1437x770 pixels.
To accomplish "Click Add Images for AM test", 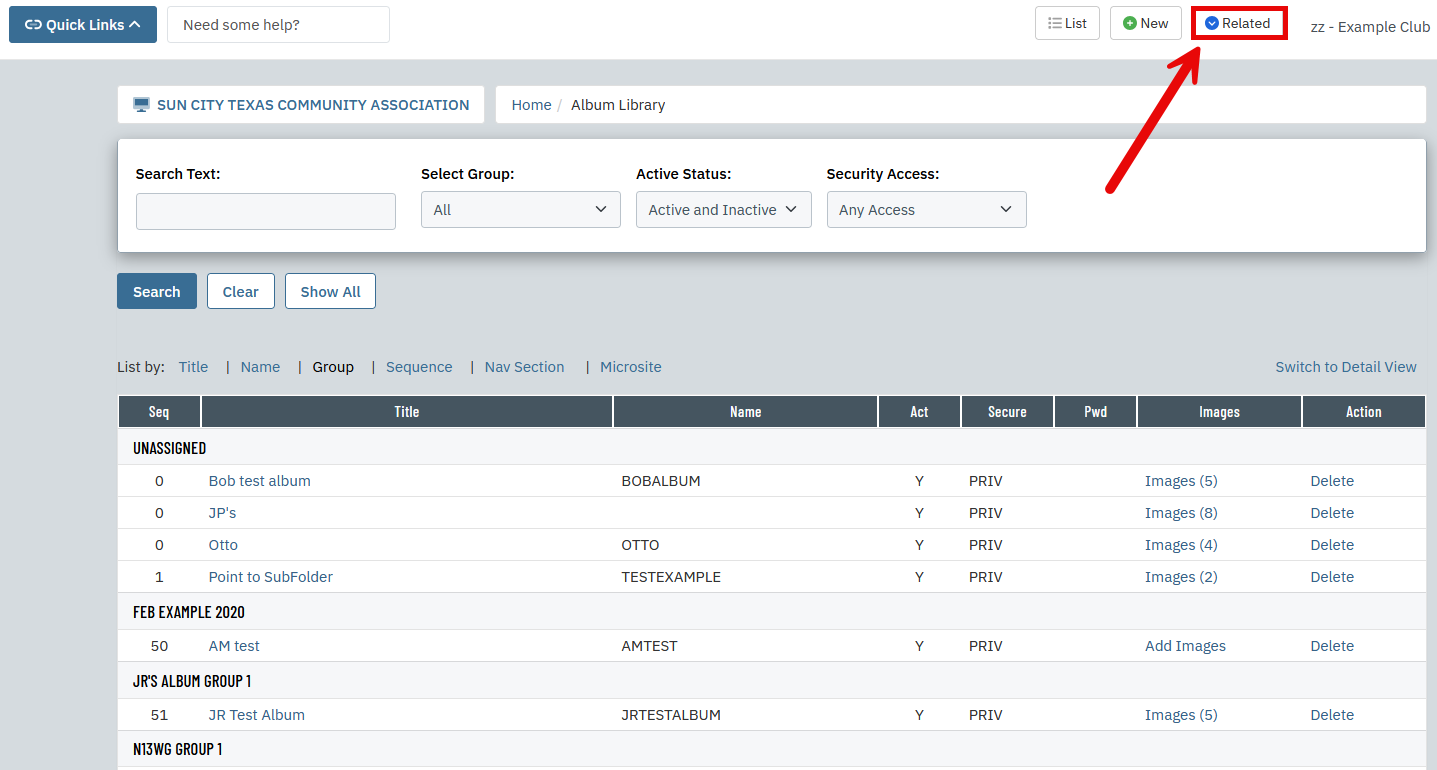I will click(x=1185, y=646).
